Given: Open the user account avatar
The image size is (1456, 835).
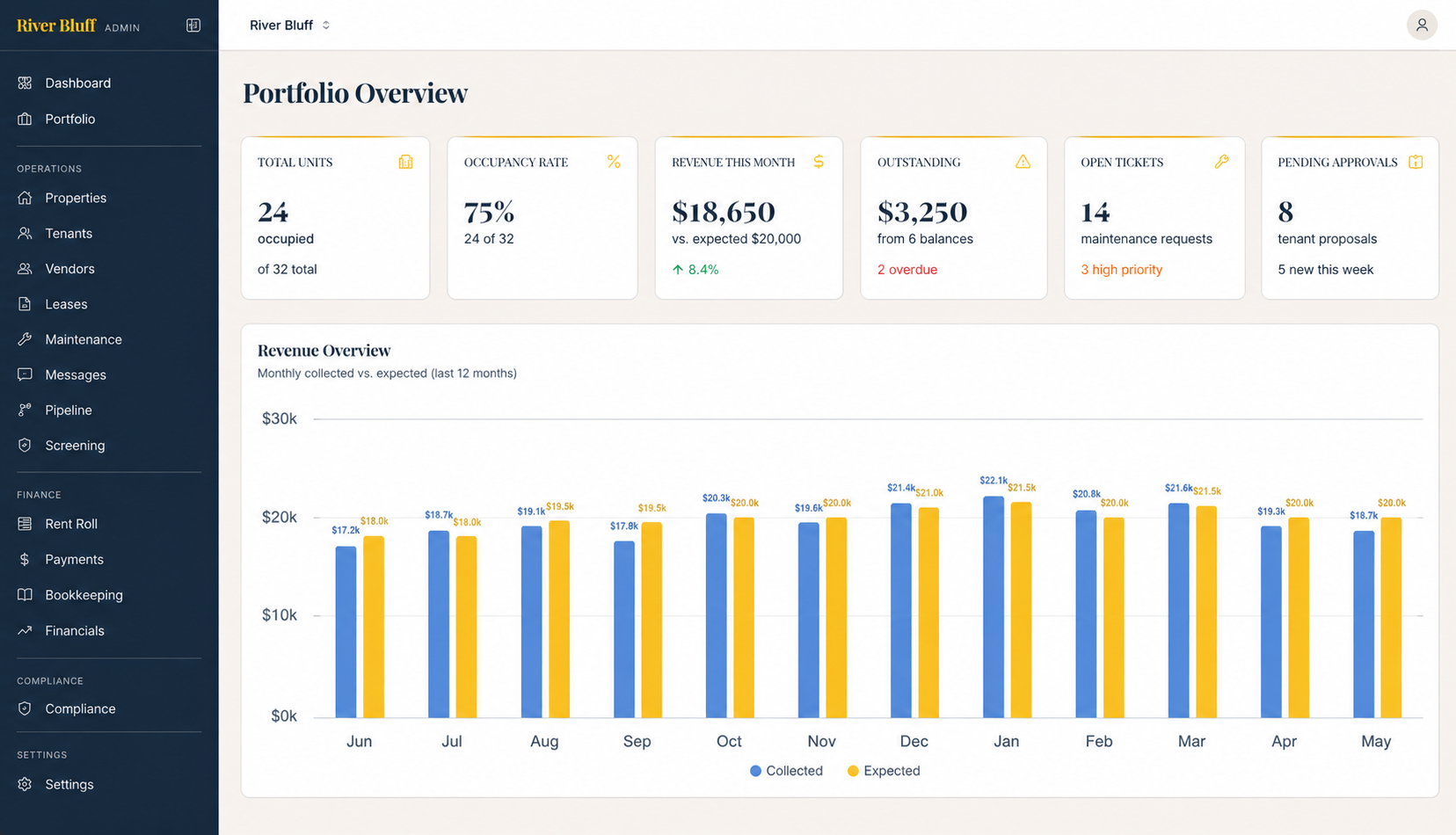Looking at the screenshot, I should point(1421,25).
